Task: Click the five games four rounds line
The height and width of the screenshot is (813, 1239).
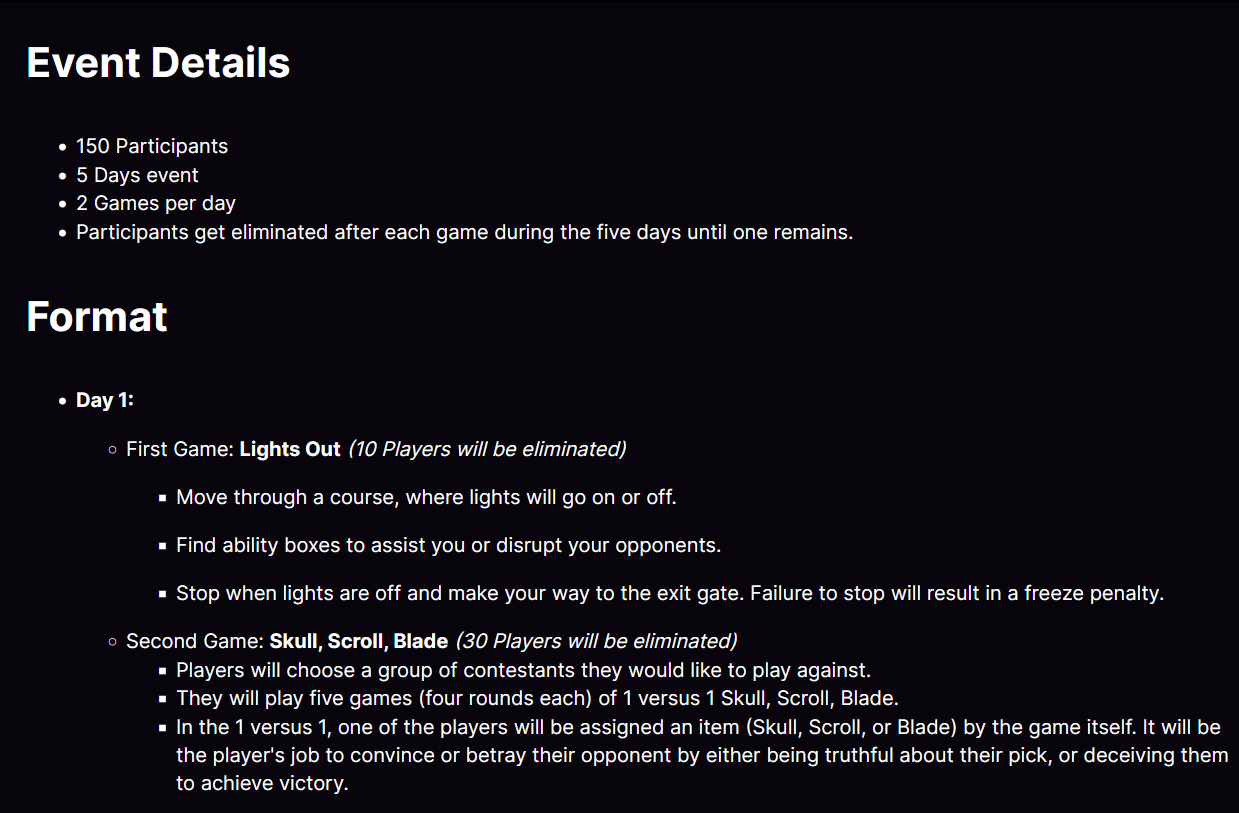Action: coord(537,698)
